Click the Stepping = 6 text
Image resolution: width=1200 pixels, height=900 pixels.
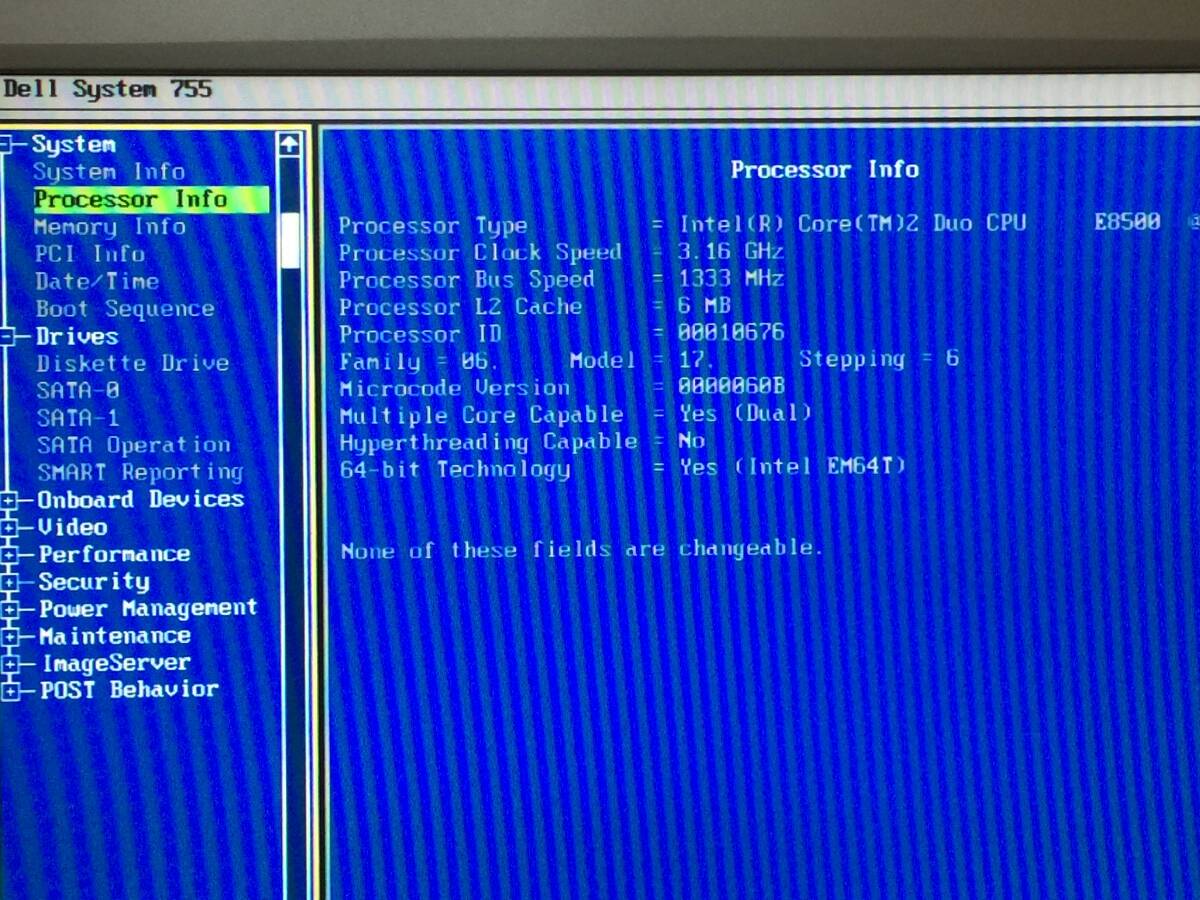(x=878, y=359)
